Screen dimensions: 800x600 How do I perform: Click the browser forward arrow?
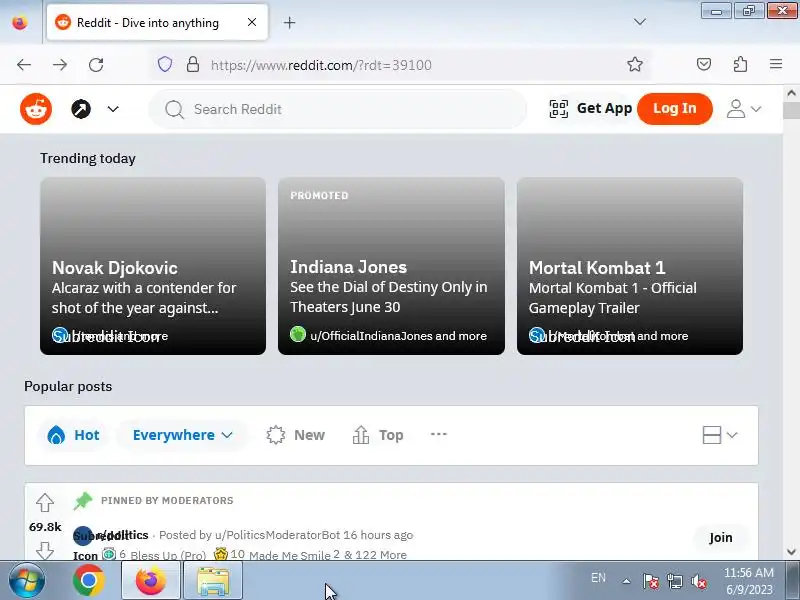pyautogui.click(x=60, y=65)
